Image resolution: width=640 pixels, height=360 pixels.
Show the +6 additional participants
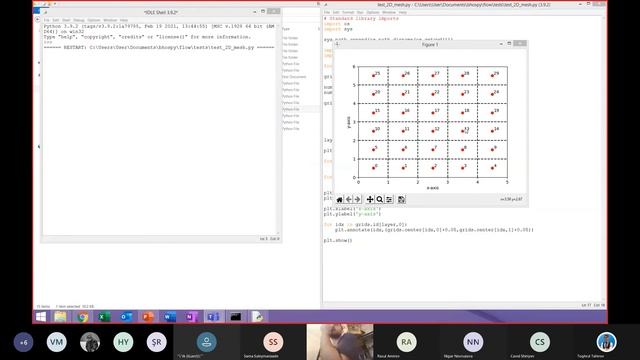pos(23,342)
